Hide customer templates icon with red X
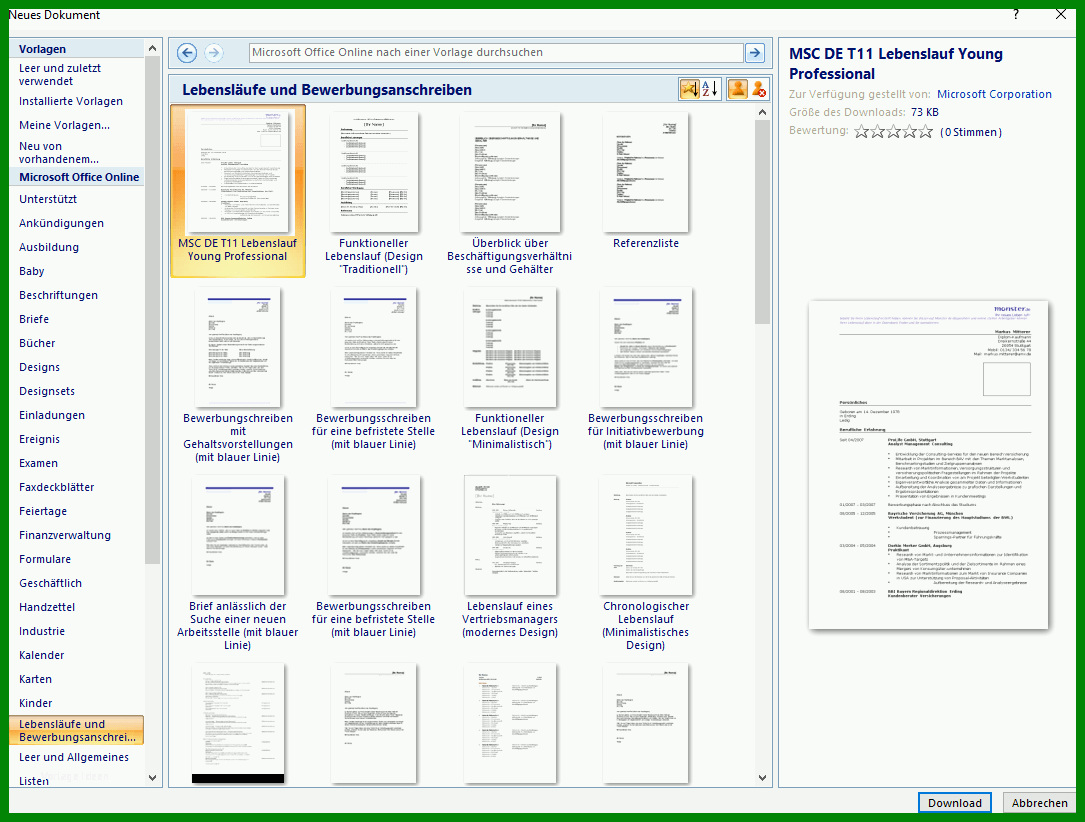 click(x=759, y=89)
